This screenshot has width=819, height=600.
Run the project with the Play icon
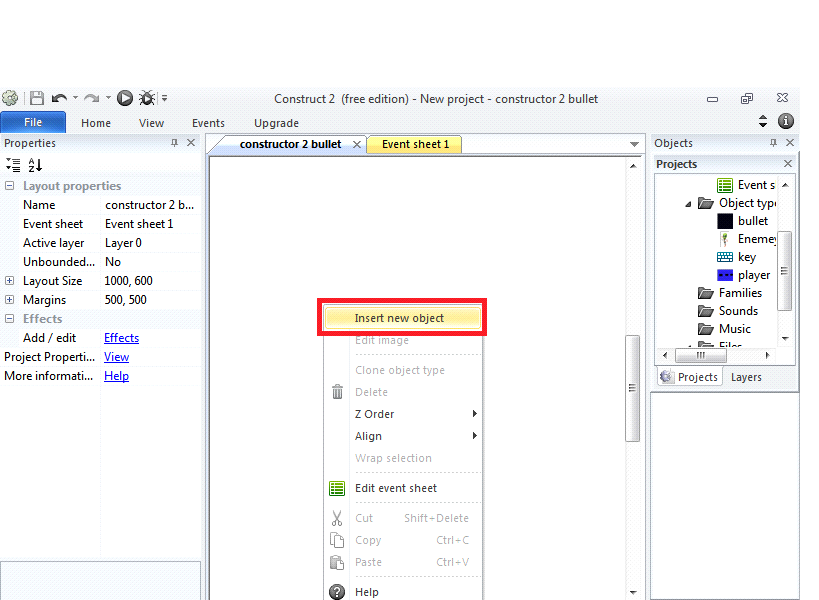click(x=124, y=98)
